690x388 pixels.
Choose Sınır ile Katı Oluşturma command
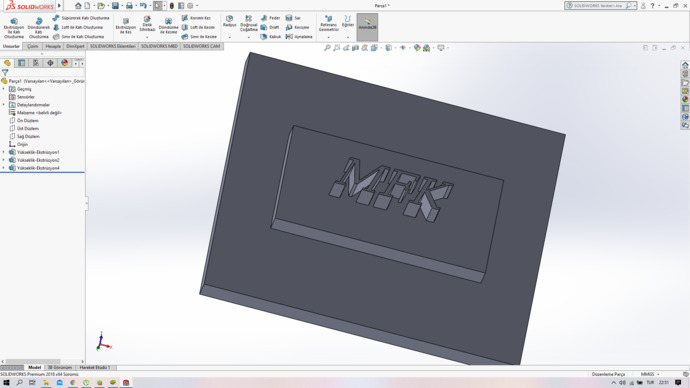(x=78, y=37)
